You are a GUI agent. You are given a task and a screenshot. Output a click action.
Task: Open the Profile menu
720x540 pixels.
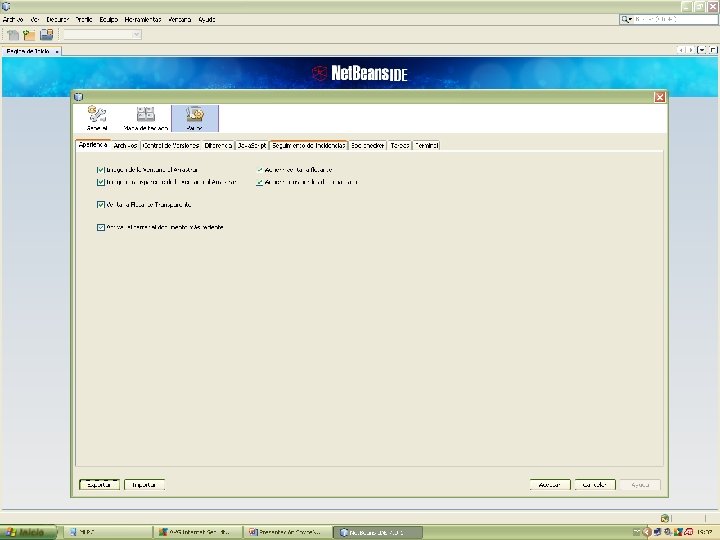tap(84, 20)
